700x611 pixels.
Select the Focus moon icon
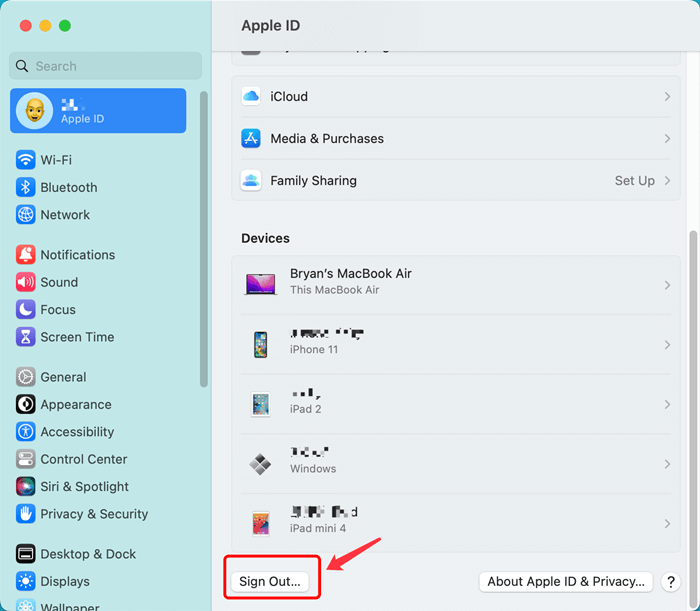pos(25,309)
